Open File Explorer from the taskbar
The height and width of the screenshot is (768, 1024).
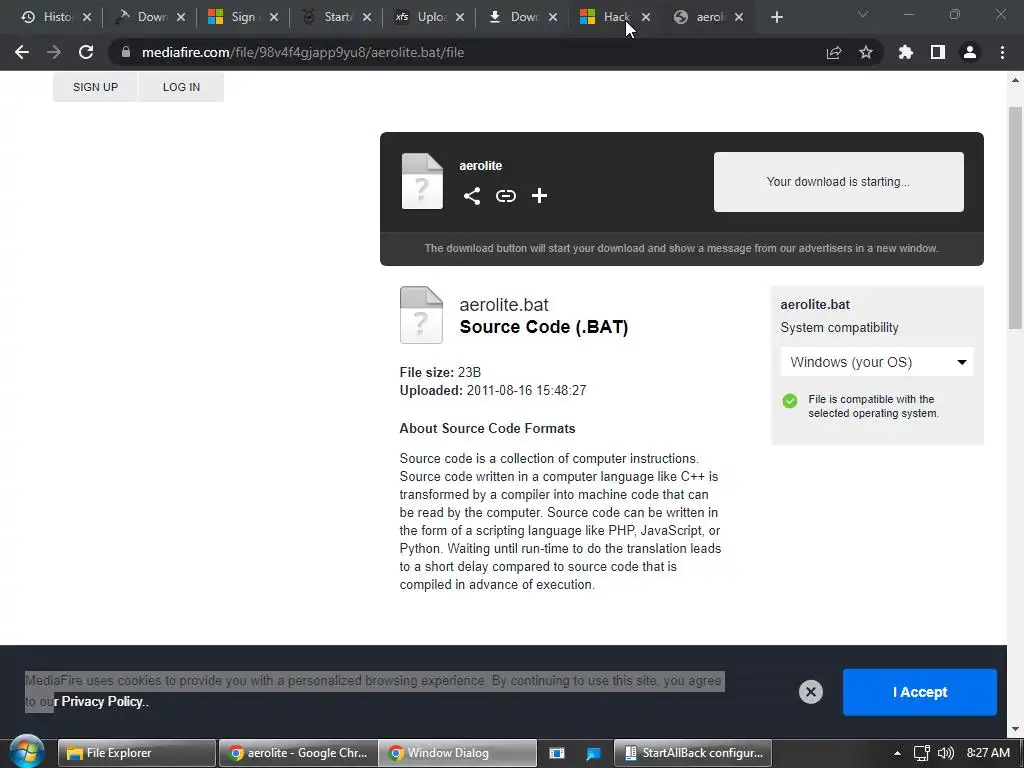coord(136,753)
